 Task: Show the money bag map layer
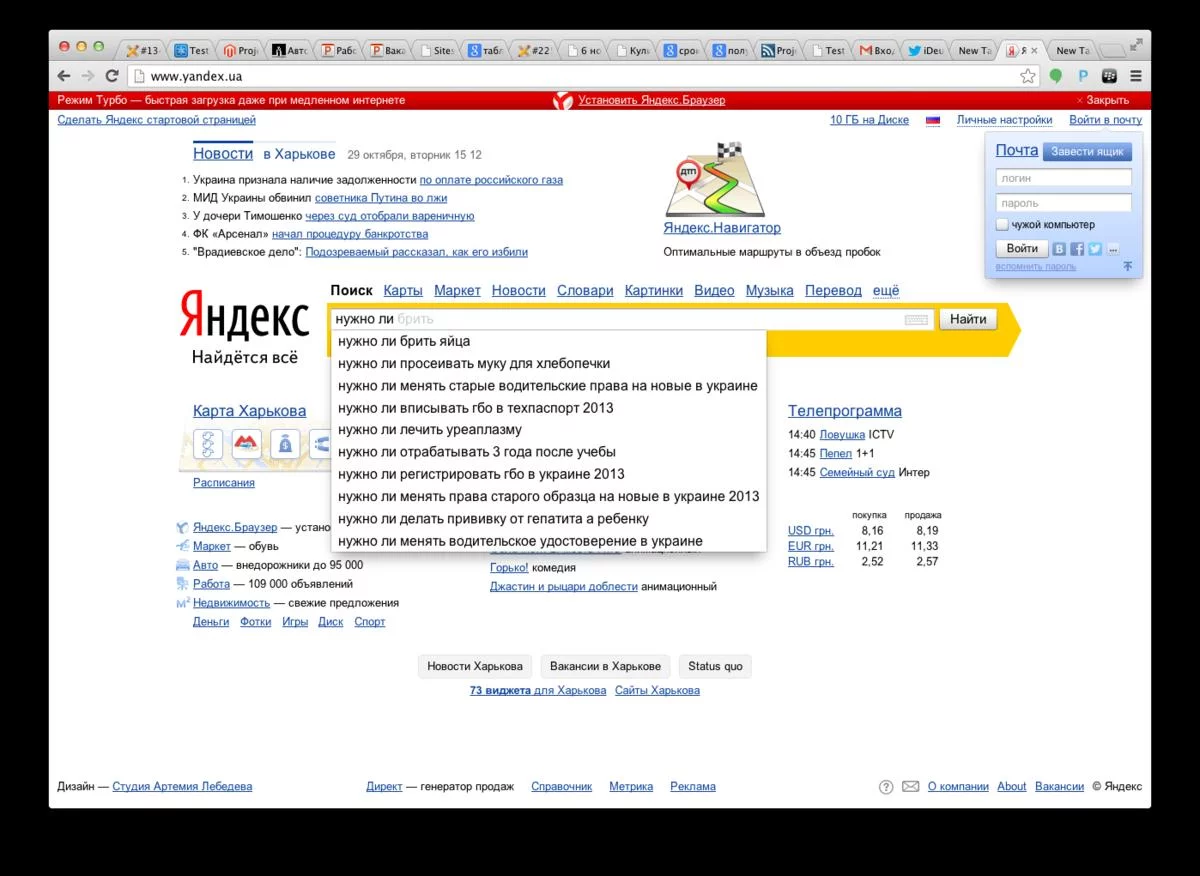click(286, 443)
